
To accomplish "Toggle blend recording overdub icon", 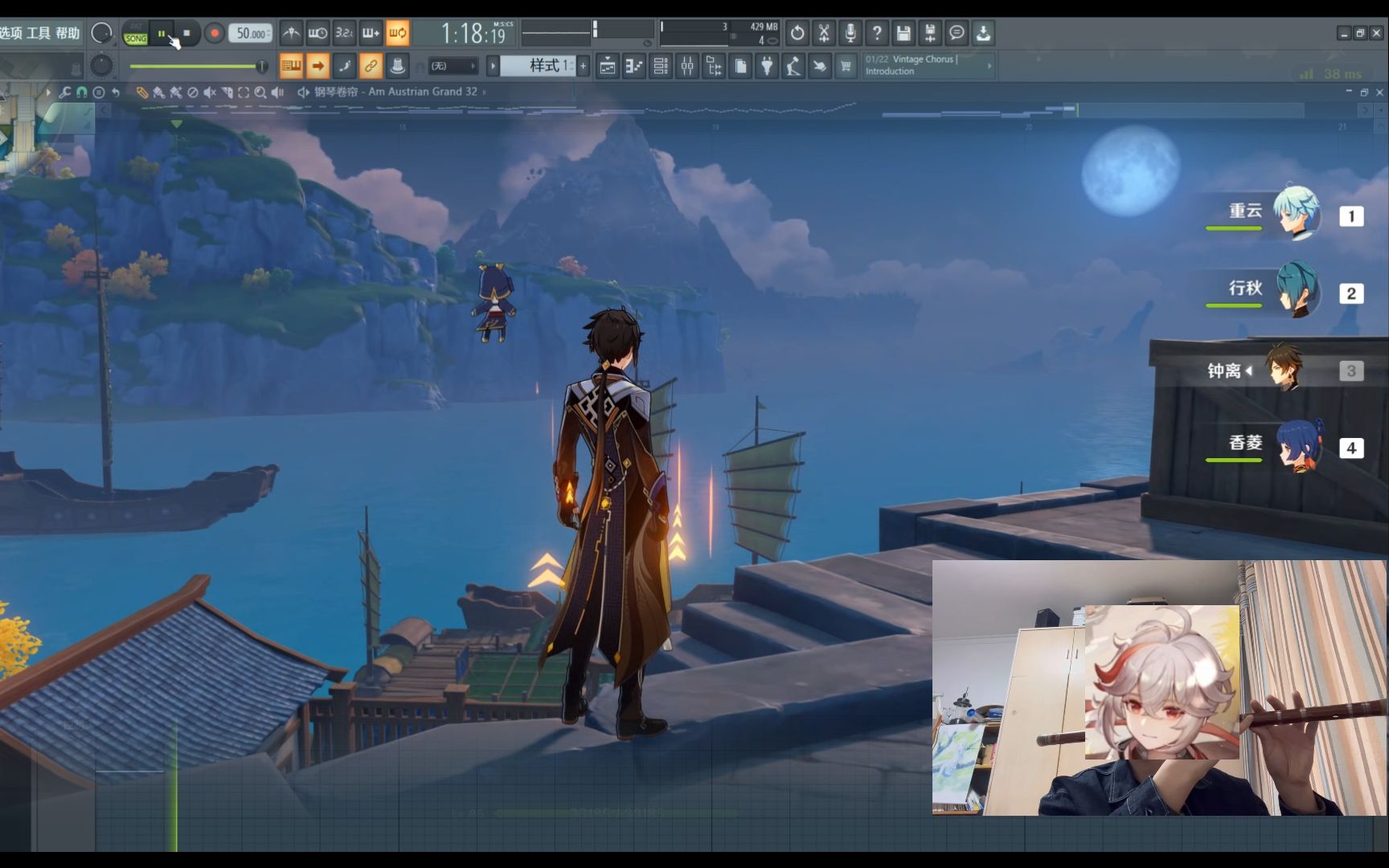I will (x=371, y=33).
